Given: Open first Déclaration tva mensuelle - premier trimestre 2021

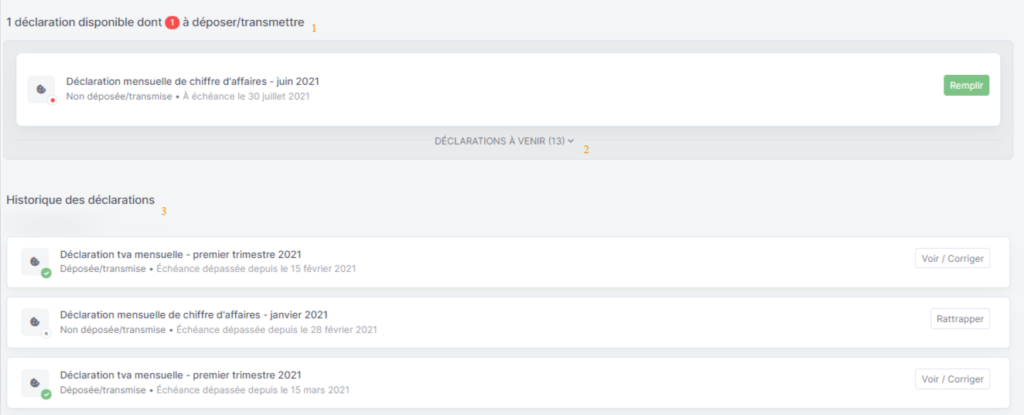Looking at the screenshot, I should pos(180,254).
